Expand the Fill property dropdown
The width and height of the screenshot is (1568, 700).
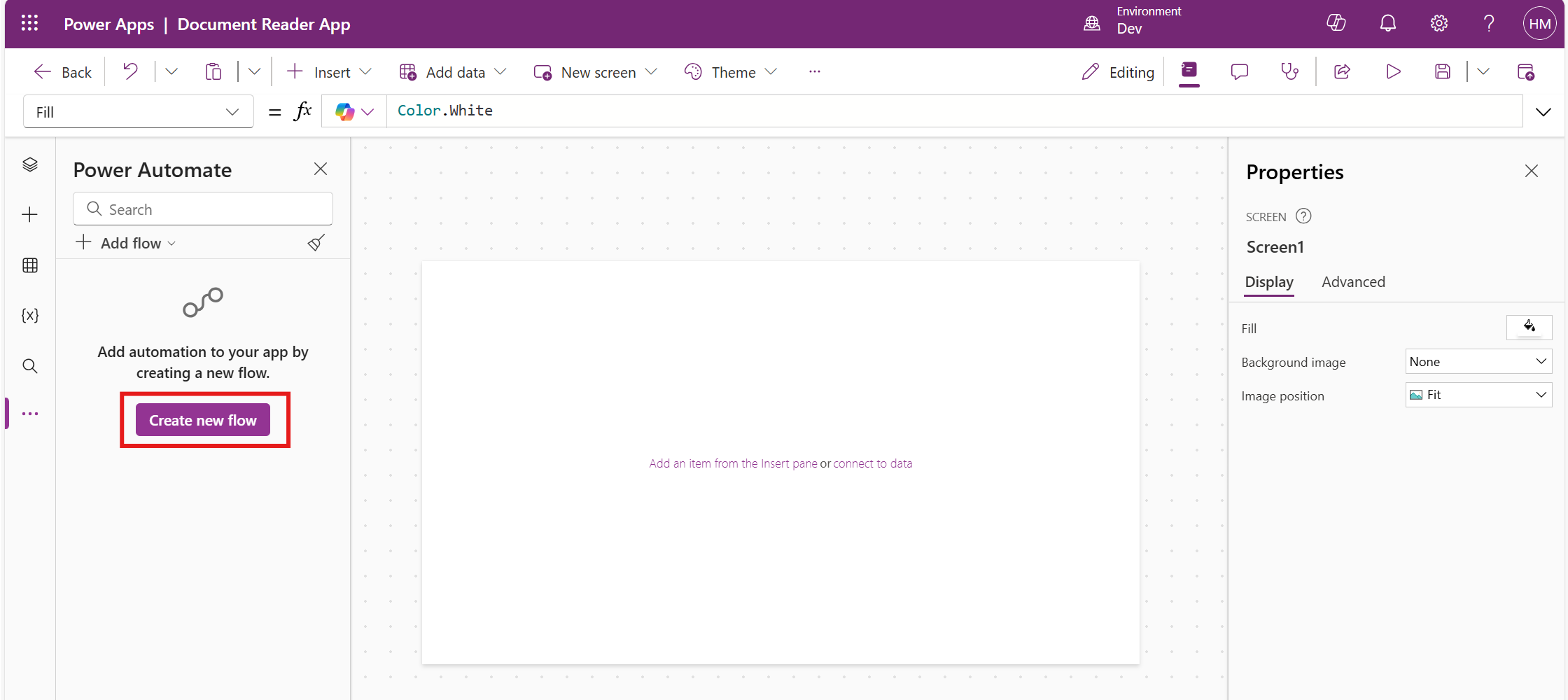pyautogui.click(x=139, y=112)
